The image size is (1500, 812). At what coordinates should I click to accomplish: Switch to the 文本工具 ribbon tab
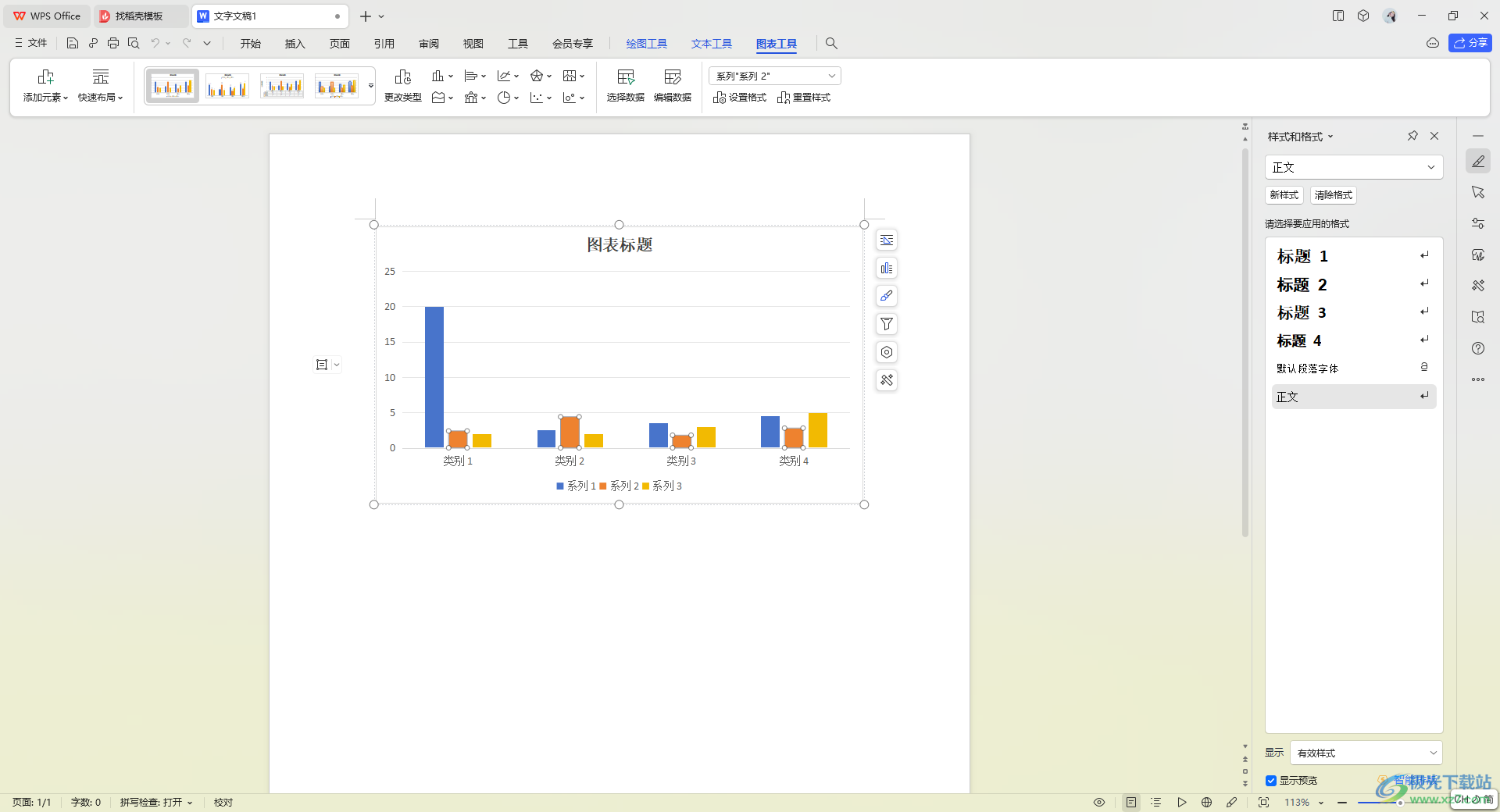click(712, 44)
